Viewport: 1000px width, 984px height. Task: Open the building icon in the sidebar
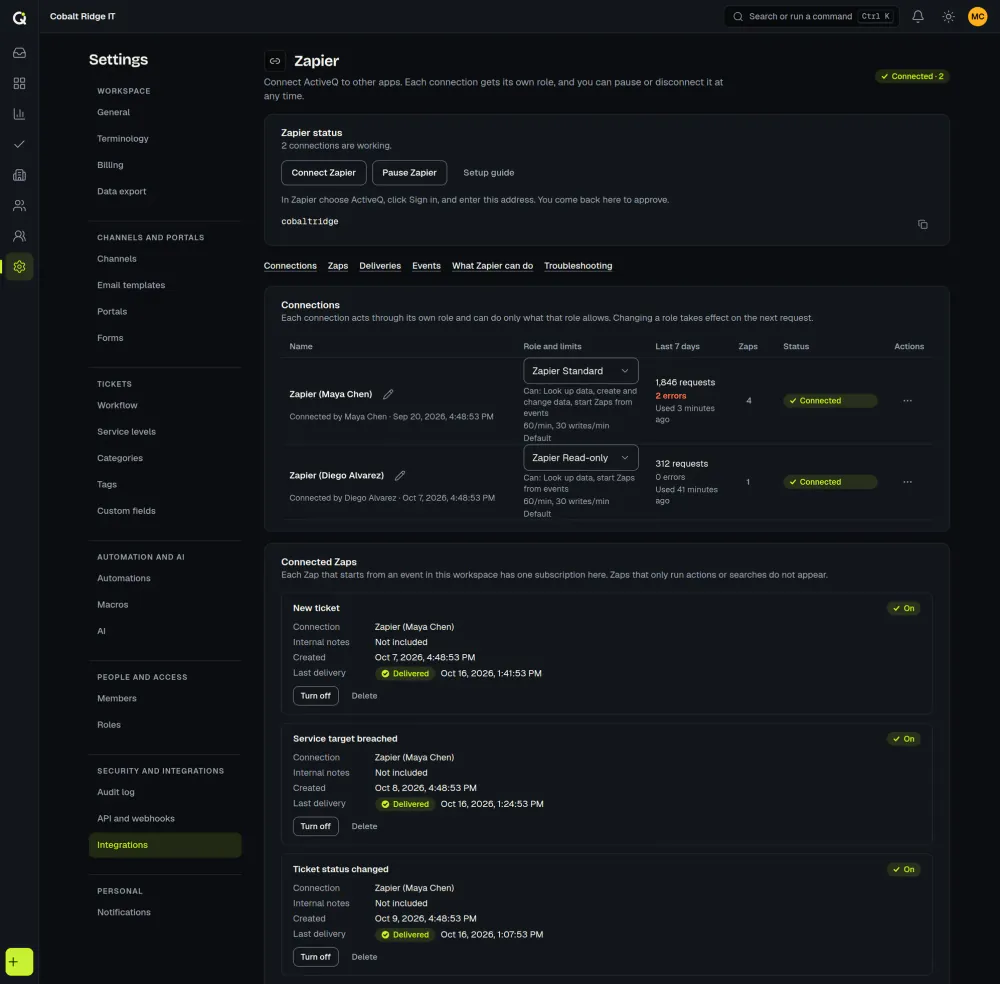tap(19, 175)
